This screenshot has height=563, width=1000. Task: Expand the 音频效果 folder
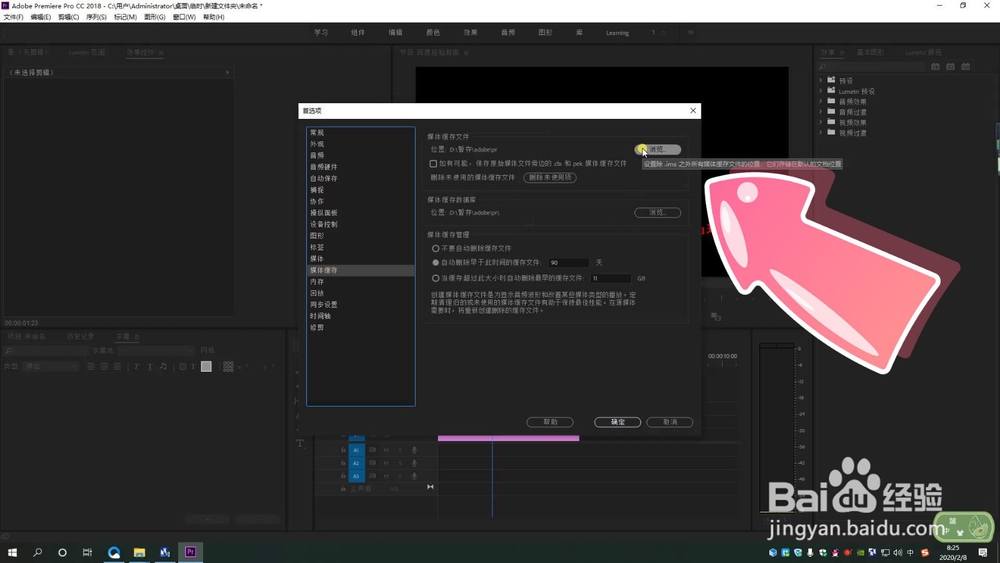(x=821, y=101)
